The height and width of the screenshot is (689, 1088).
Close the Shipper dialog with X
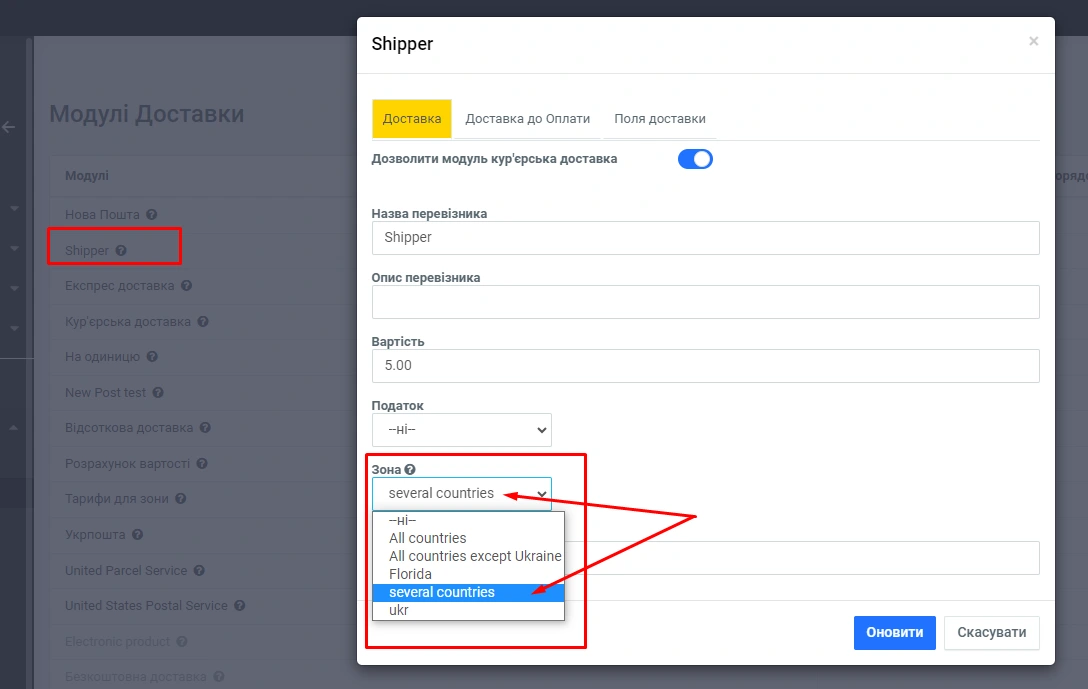pos(1033,42)
